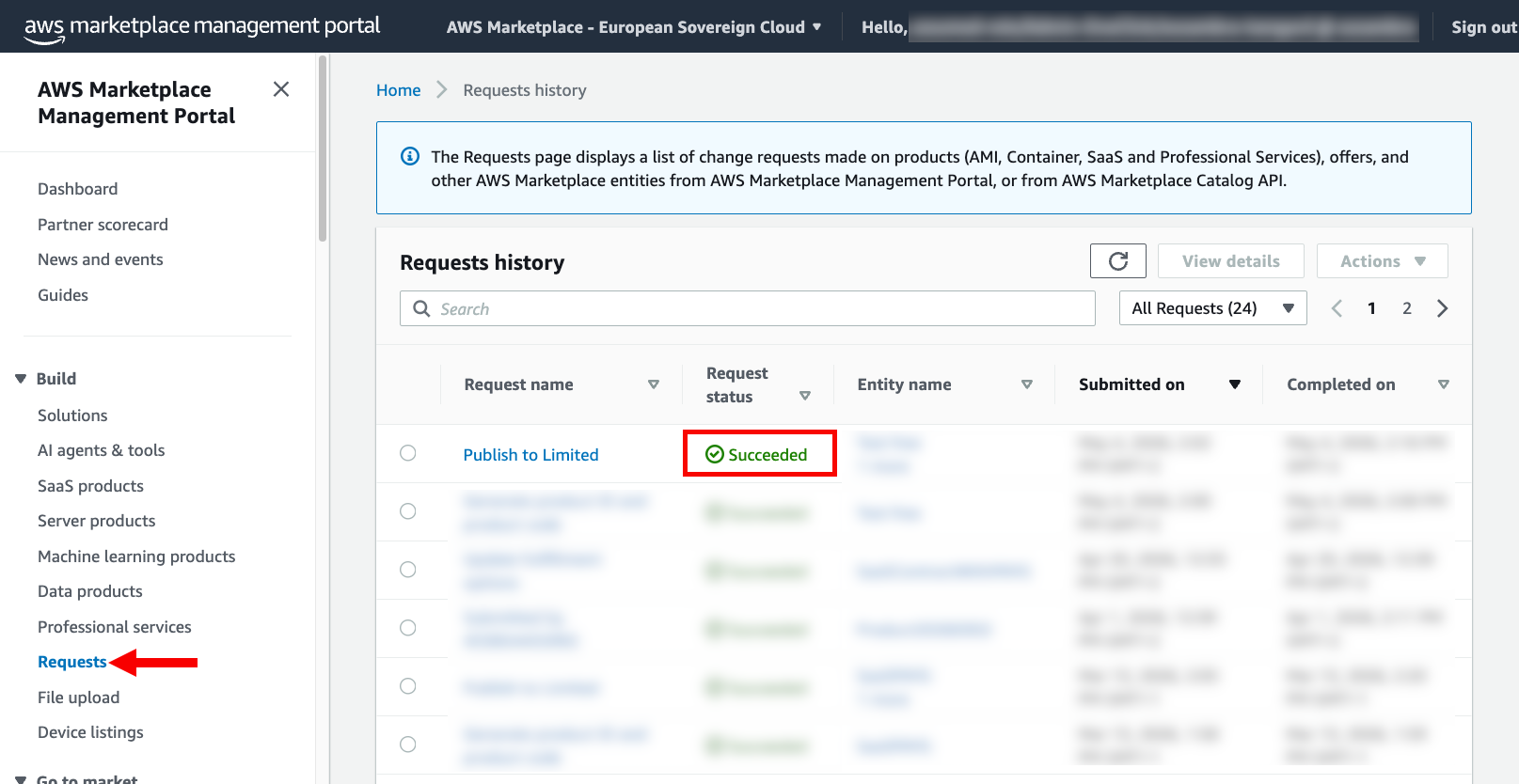Click the View details button

coord(1230,261)
